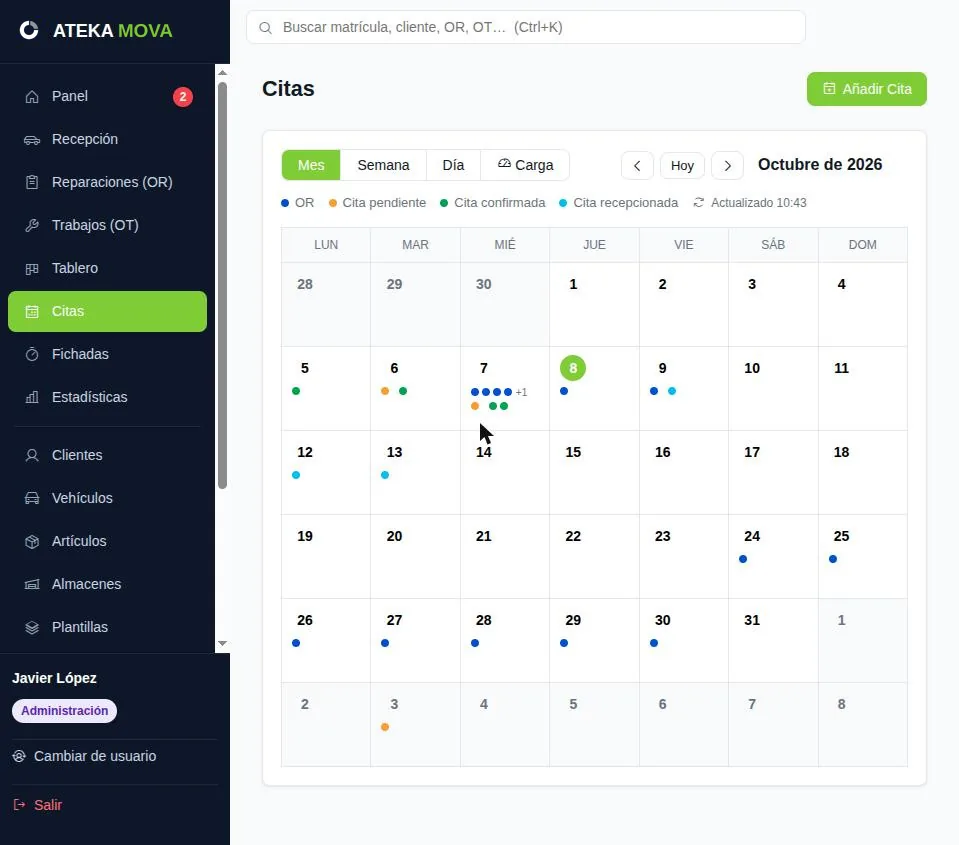Click the search matrícula input field
This screenshot has width=959, height=845.
tap(525, 28)
